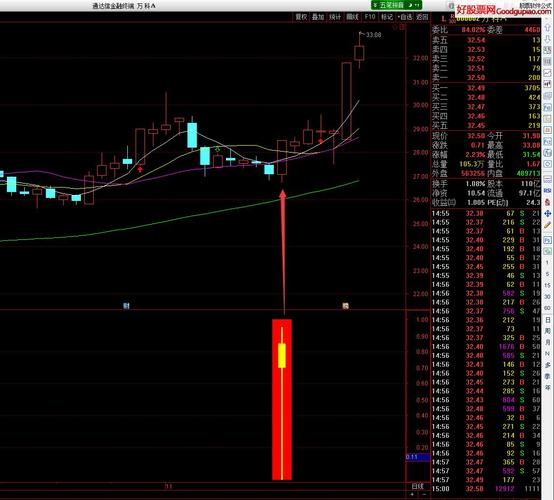Click the money bag sidebar icon
This screenshot has width=554, height=500.
coord(548,202)
